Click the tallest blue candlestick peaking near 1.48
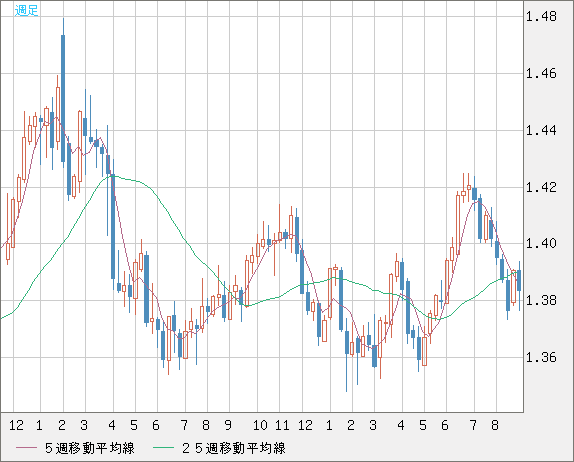Viewport: 574px width, 462px height. click(63, 98)
